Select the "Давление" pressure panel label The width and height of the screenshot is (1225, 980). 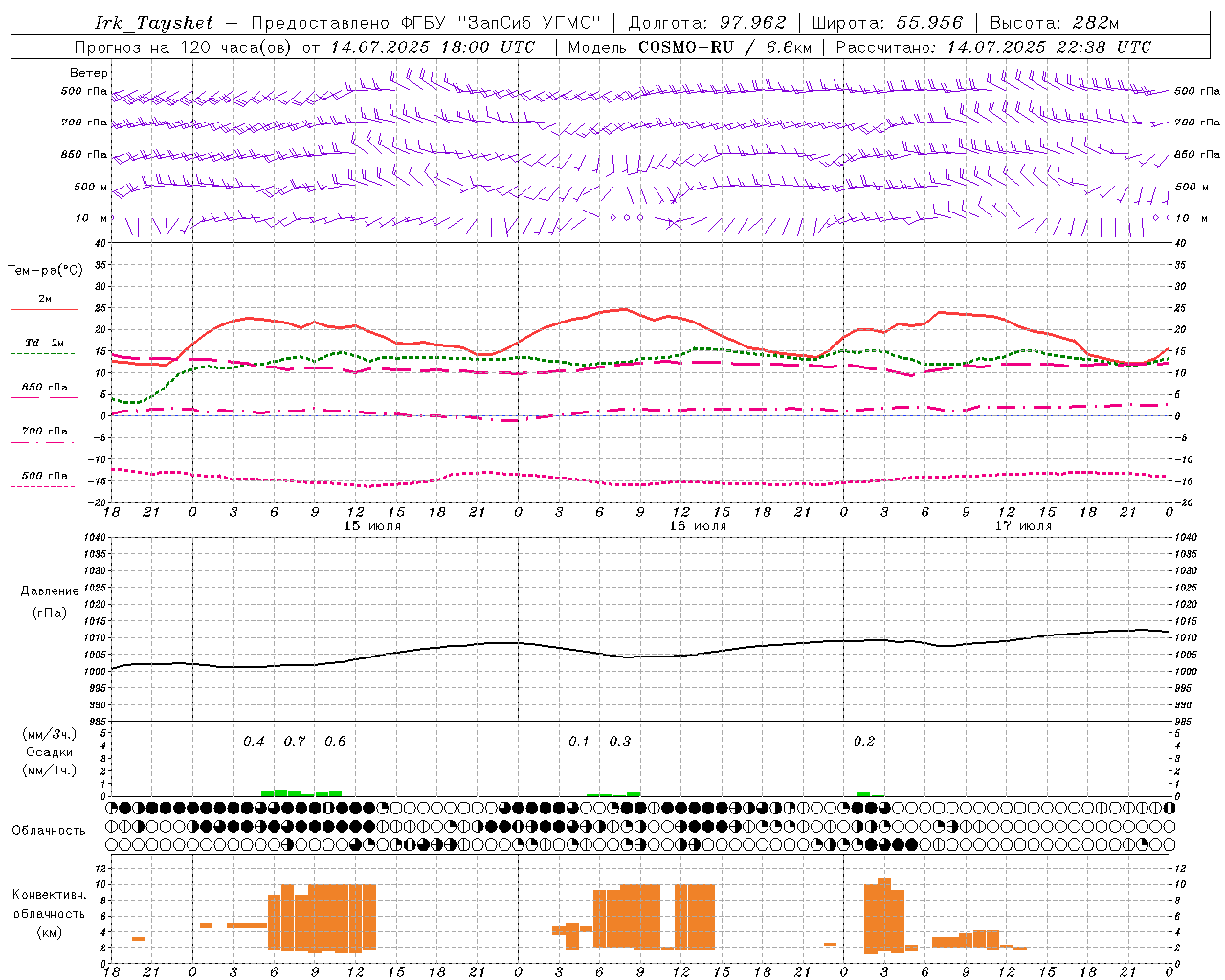[49, 591]
